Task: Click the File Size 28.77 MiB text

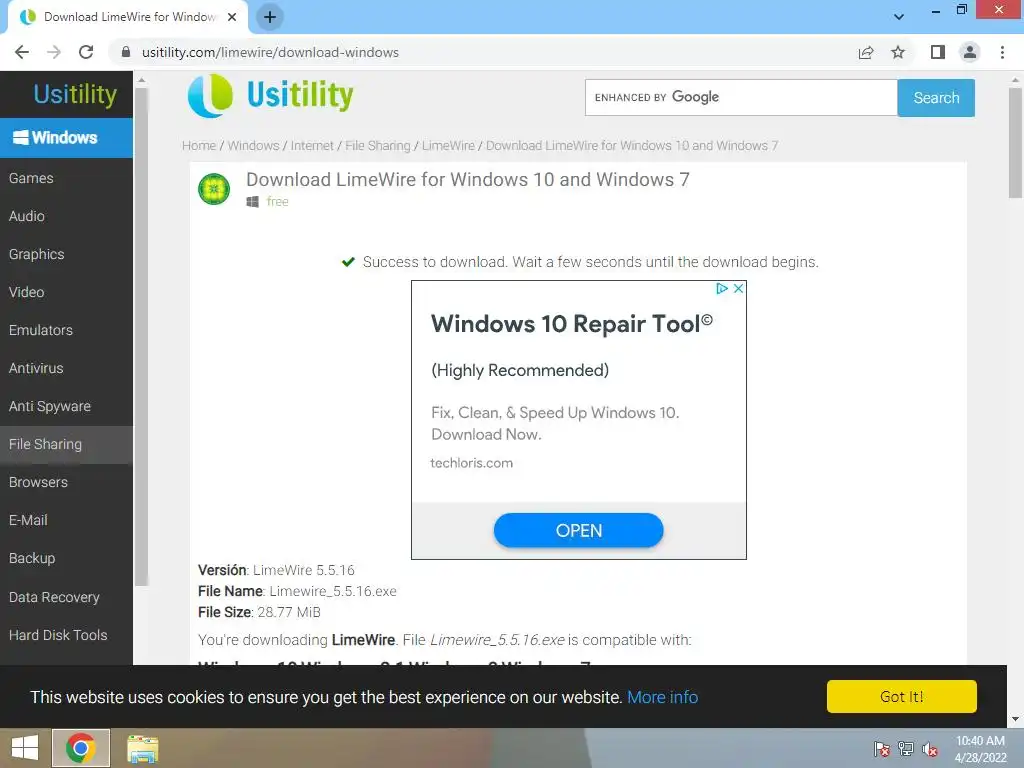Action: 259,612
